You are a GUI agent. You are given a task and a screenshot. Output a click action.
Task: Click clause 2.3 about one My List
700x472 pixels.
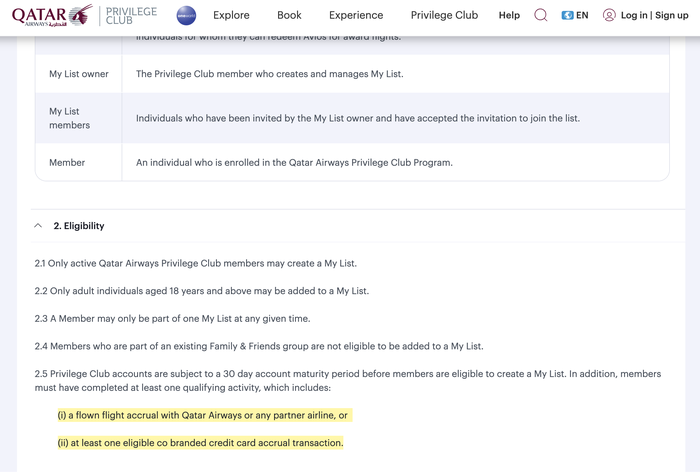click(x=172, y=319)
